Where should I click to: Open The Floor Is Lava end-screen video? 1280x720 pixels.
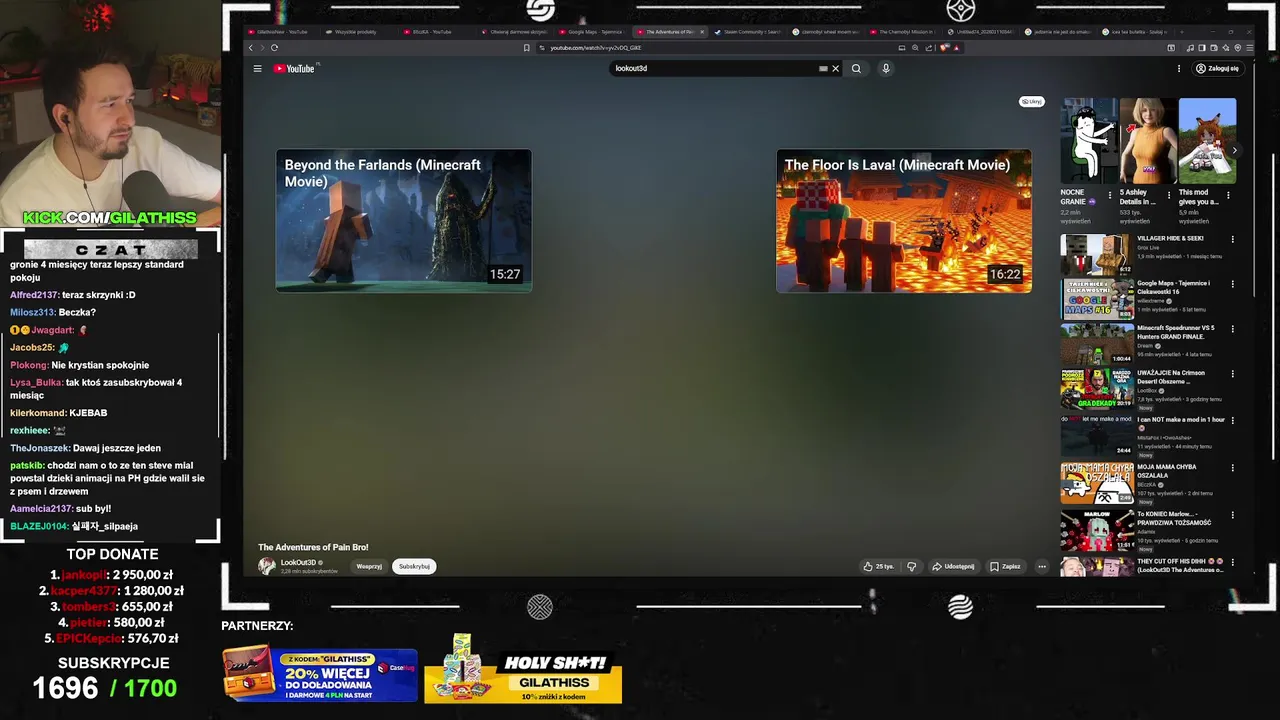[904, 221]
